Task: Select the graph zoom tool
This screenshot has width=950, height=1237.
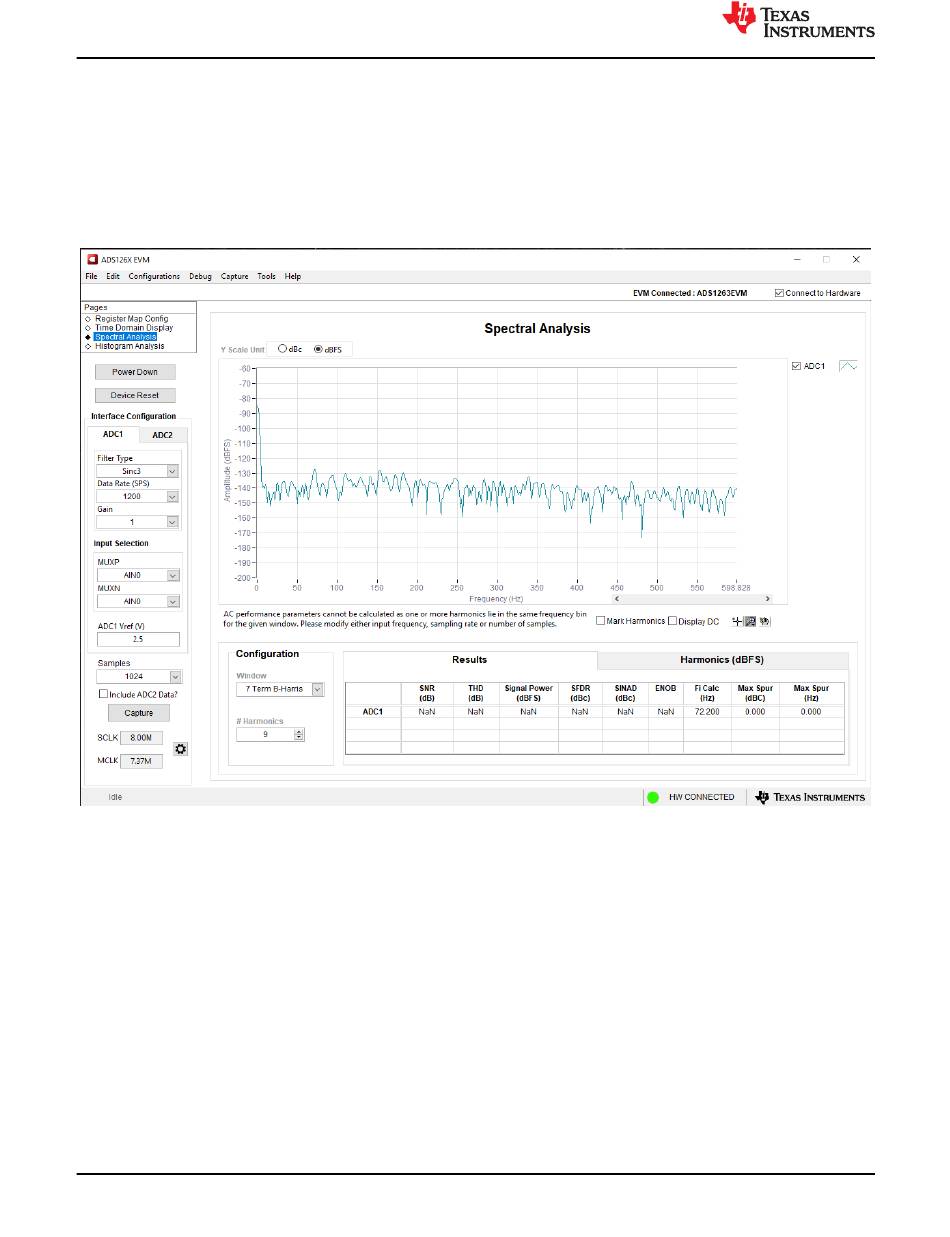Action: click(750, 621)
